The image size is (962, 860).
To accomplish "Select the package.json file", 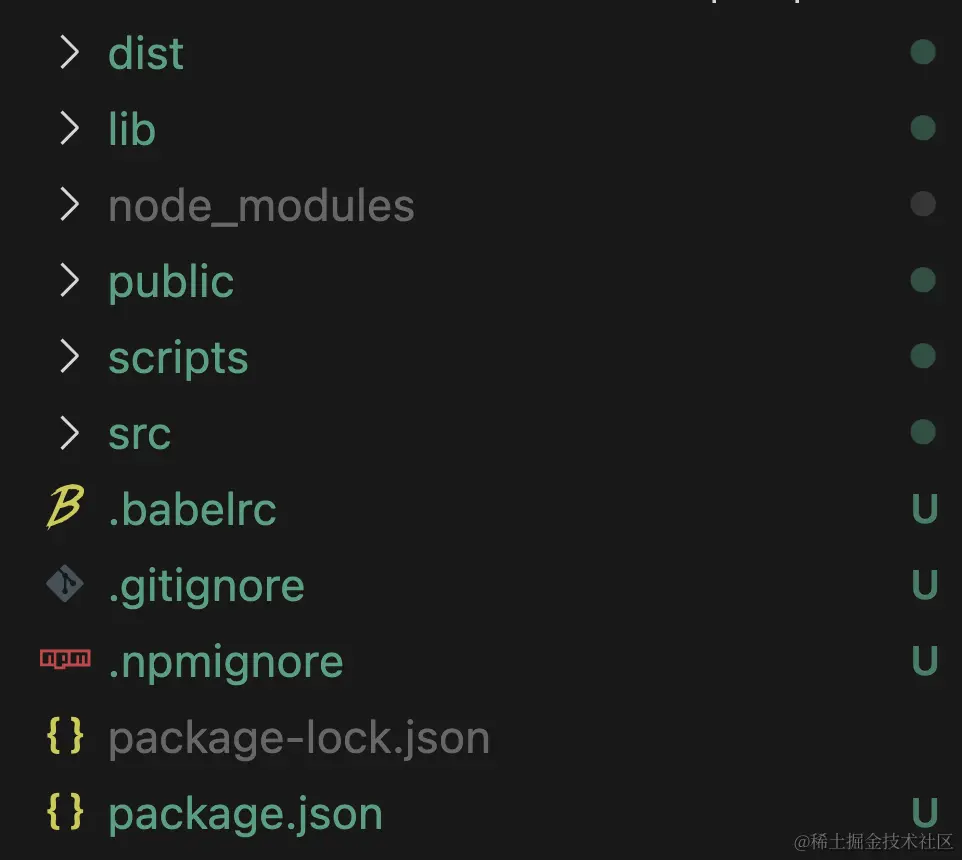I will (245, 814).
